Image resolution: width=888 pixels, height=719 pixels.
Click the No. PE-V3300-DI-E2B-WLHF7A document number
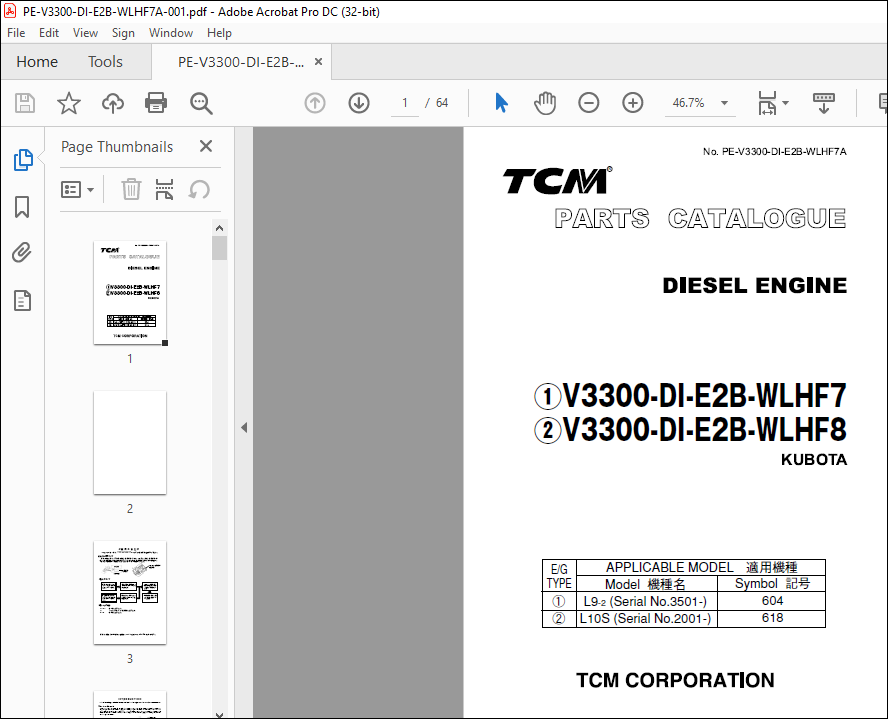(x=775, y=152)
